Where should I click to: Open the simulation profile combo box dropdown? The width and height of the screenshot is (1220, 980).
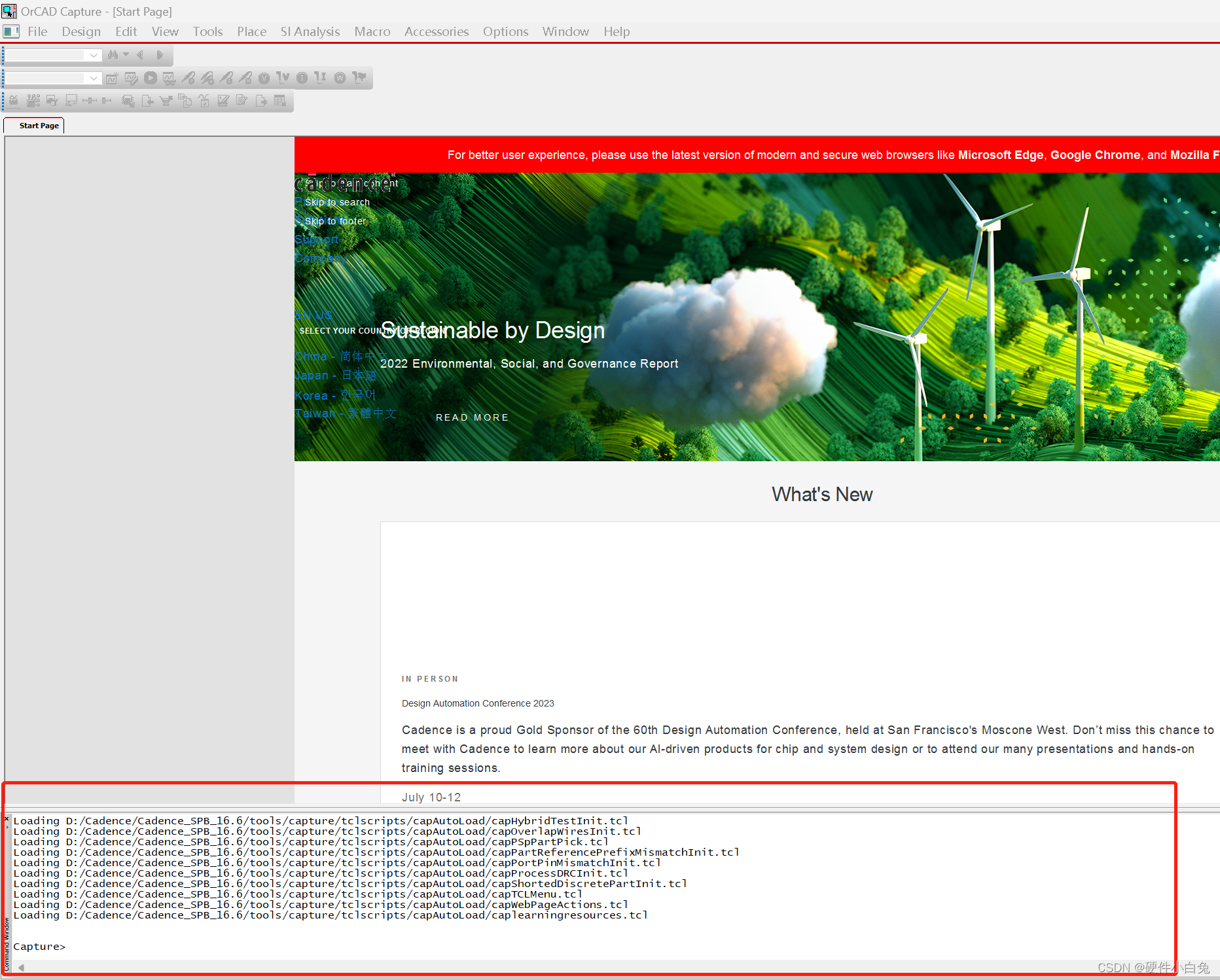(x=93, y=78)
